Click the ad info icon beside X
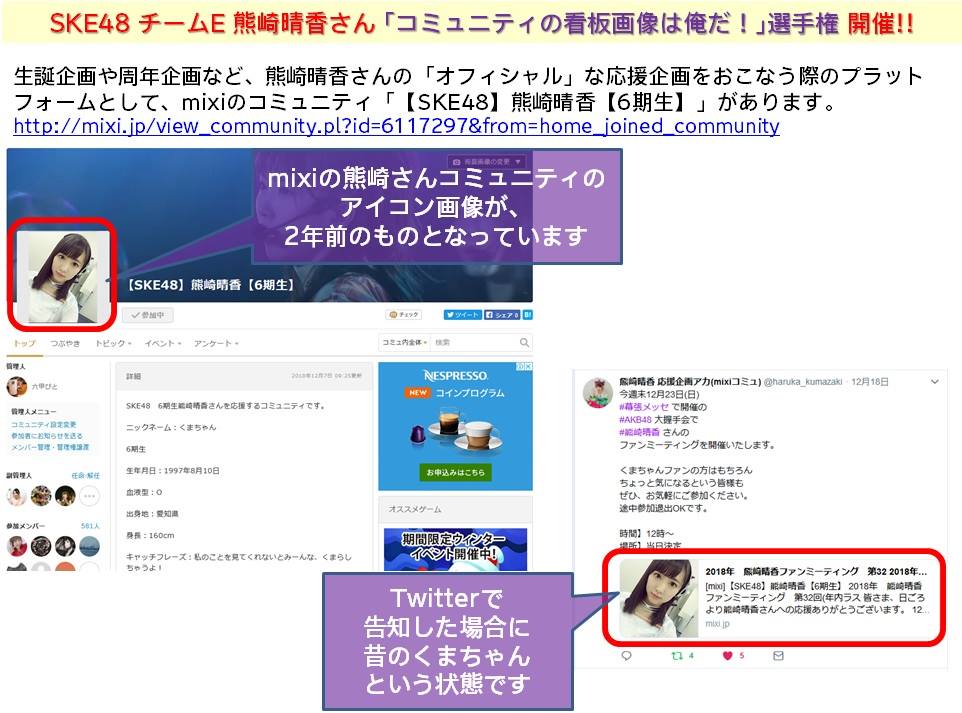Image resolution: width=962 pixels, height=713 pixels. click(x=520, y=366)
